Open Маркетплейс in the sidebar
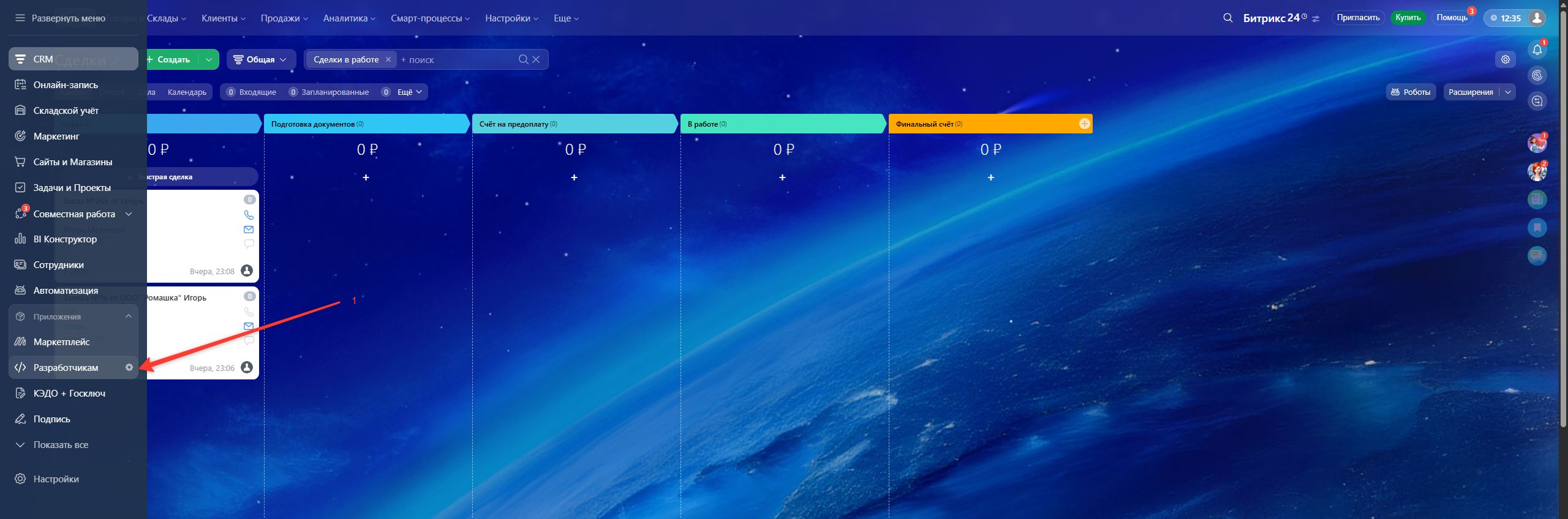This screenshot has width=1568, height=519. click(x=61, y=342)
